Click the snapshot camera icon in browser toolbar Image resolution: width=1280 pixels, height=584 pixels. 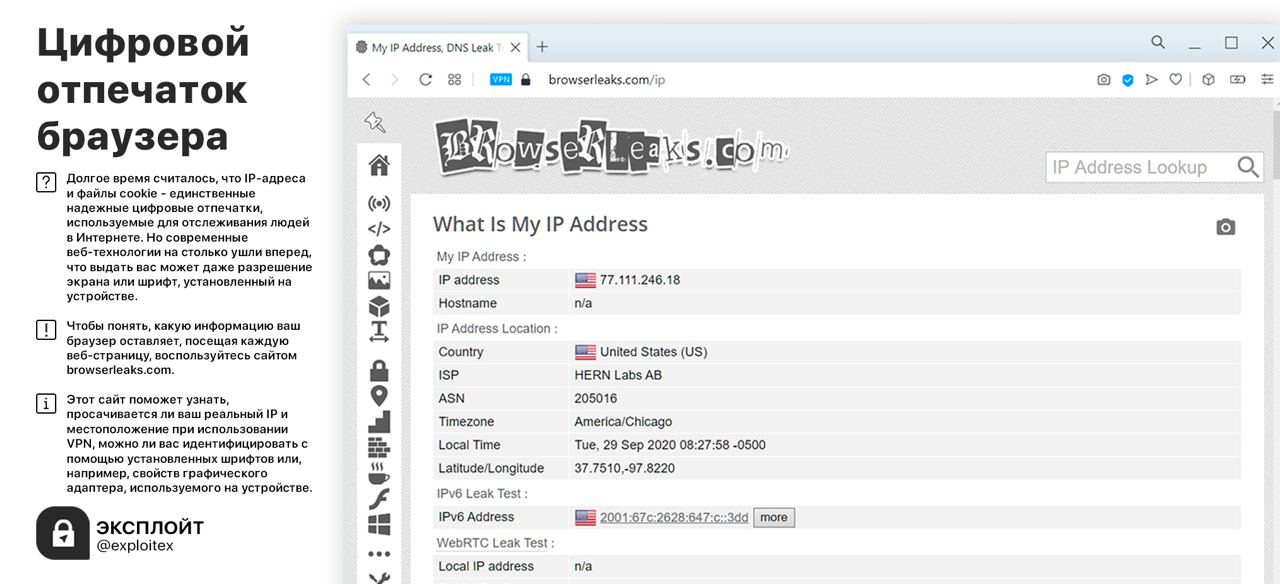click(x=1104, y=79)
